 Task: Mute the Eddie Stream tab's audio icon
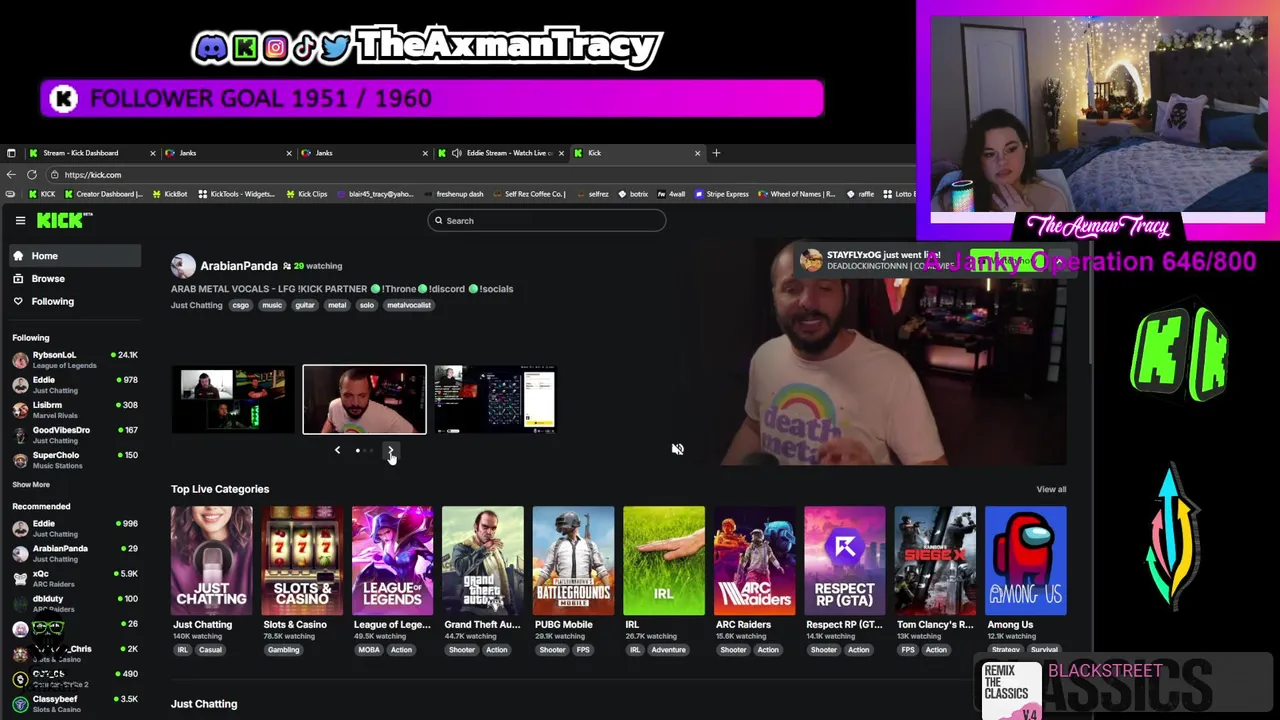(457, 153)
